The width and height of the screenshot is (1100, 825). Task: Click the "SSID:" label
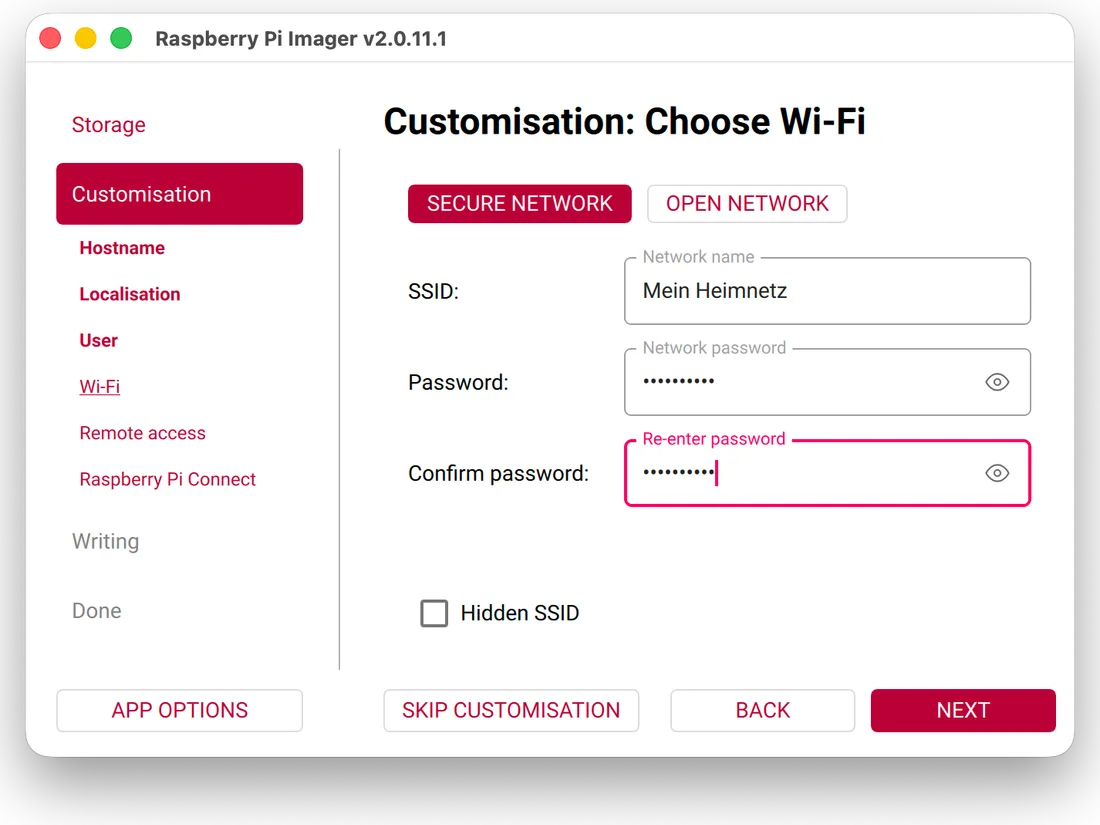(434, 291)
